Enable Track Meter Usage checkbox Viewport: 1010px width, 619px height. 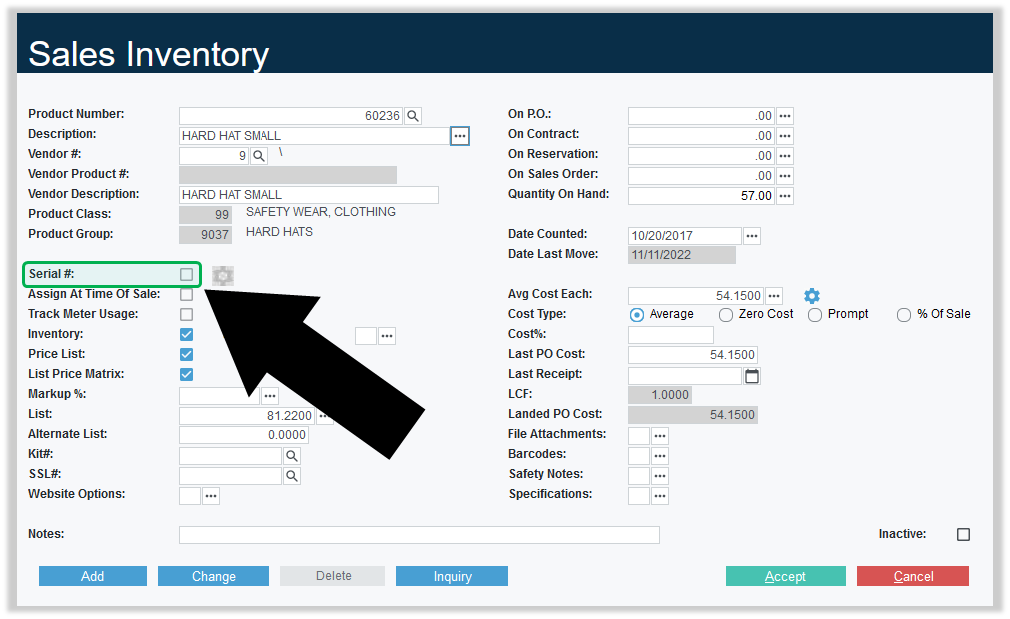(x=187, y=314)
